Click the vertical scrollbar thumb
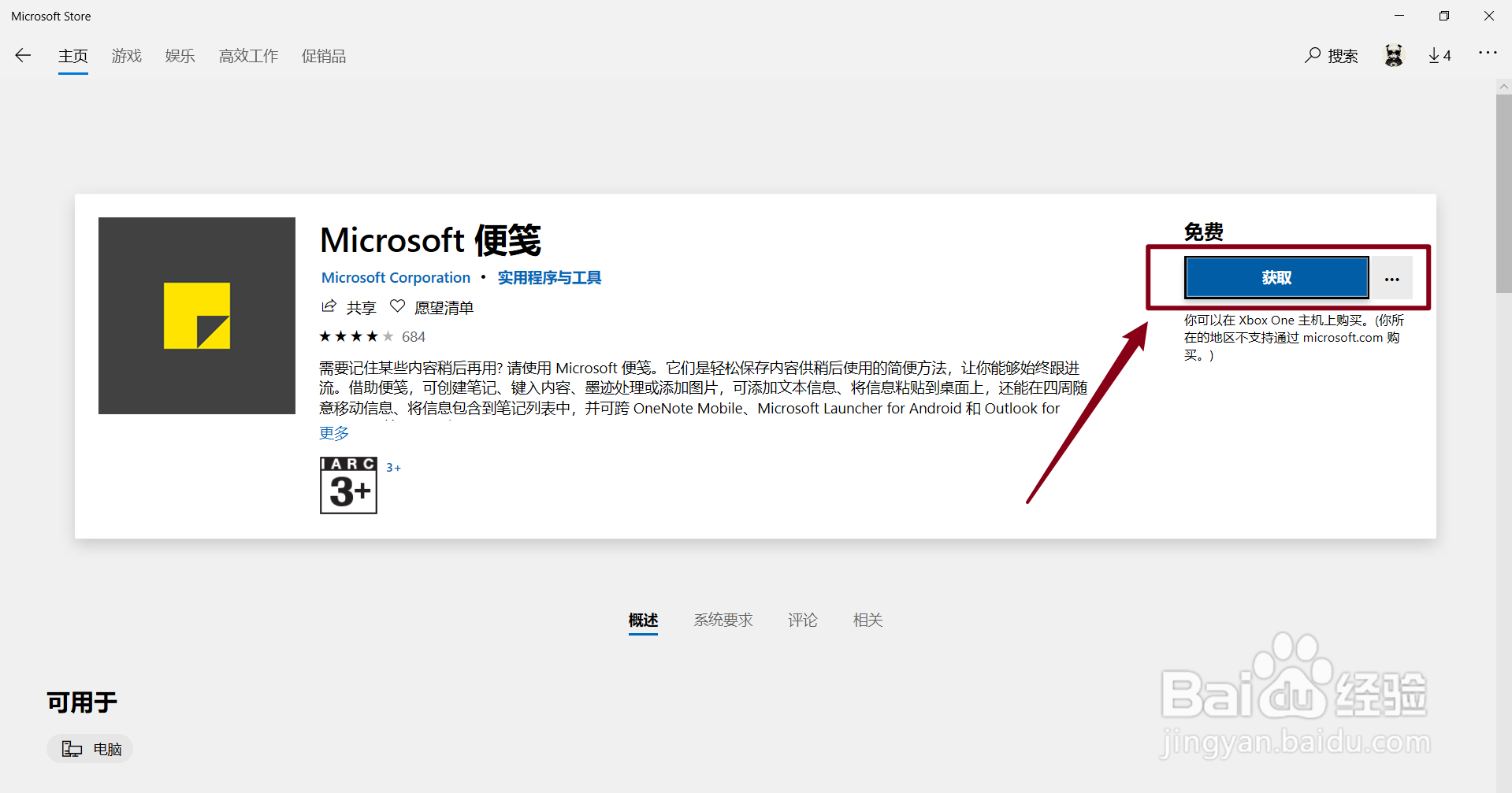This screenshot has height=793, width=1512. (x=1504, y=194)
